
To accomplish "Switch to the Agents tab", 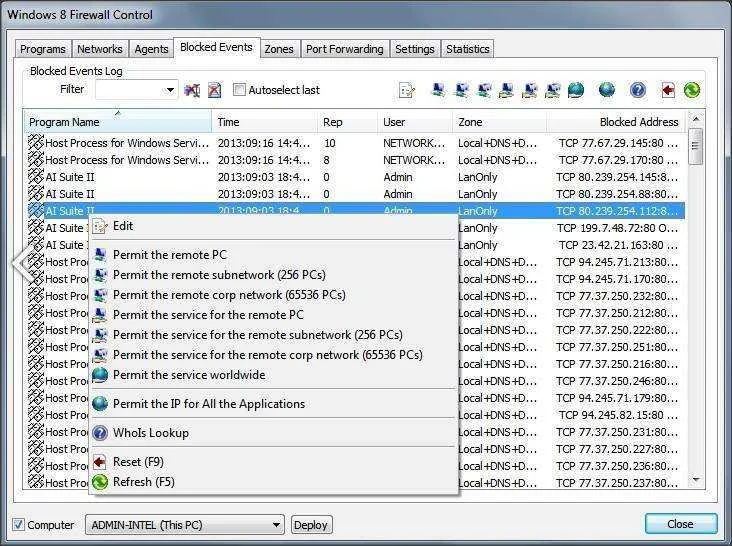I will point(151,49).
